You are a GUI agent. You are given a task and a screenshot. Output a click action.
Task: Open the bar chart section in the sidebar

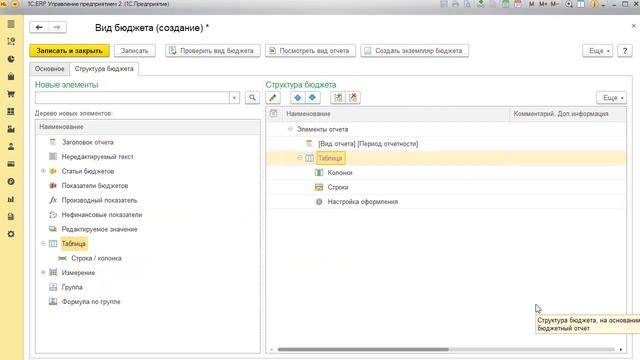point(11,199)
